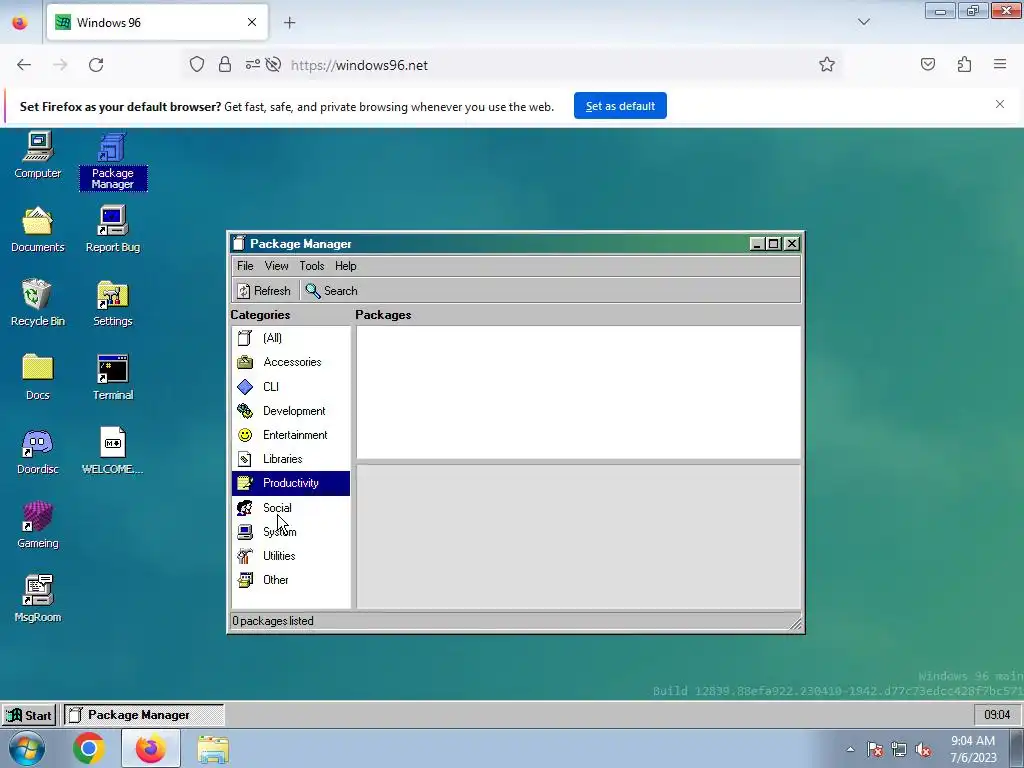Open the Doordisc shortcut
The width and height of the screenshot is (1024, 768).
pyautogui.click(x=38, y=451)
